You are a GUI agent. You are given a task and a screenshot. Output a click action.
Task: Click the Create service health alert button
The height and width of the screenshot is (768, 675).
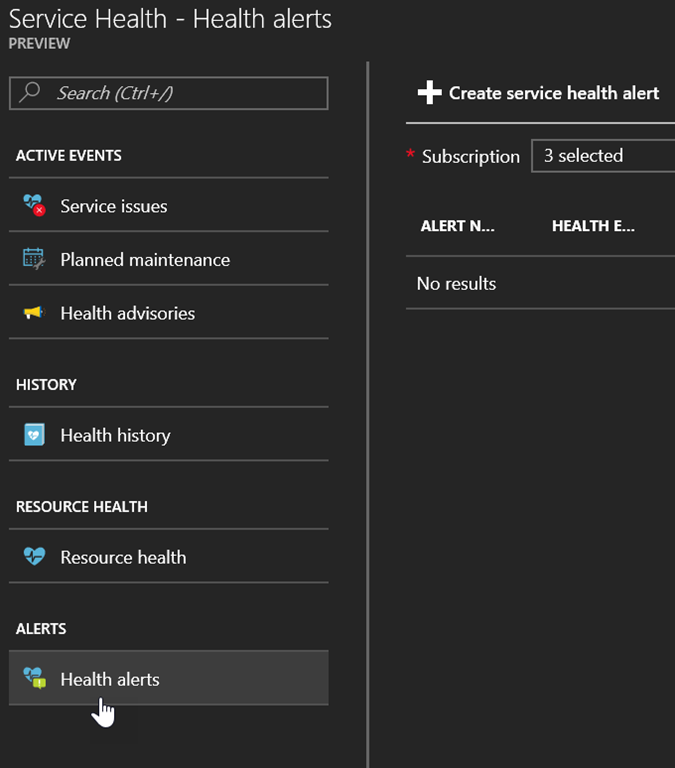[x=553, y=93]
